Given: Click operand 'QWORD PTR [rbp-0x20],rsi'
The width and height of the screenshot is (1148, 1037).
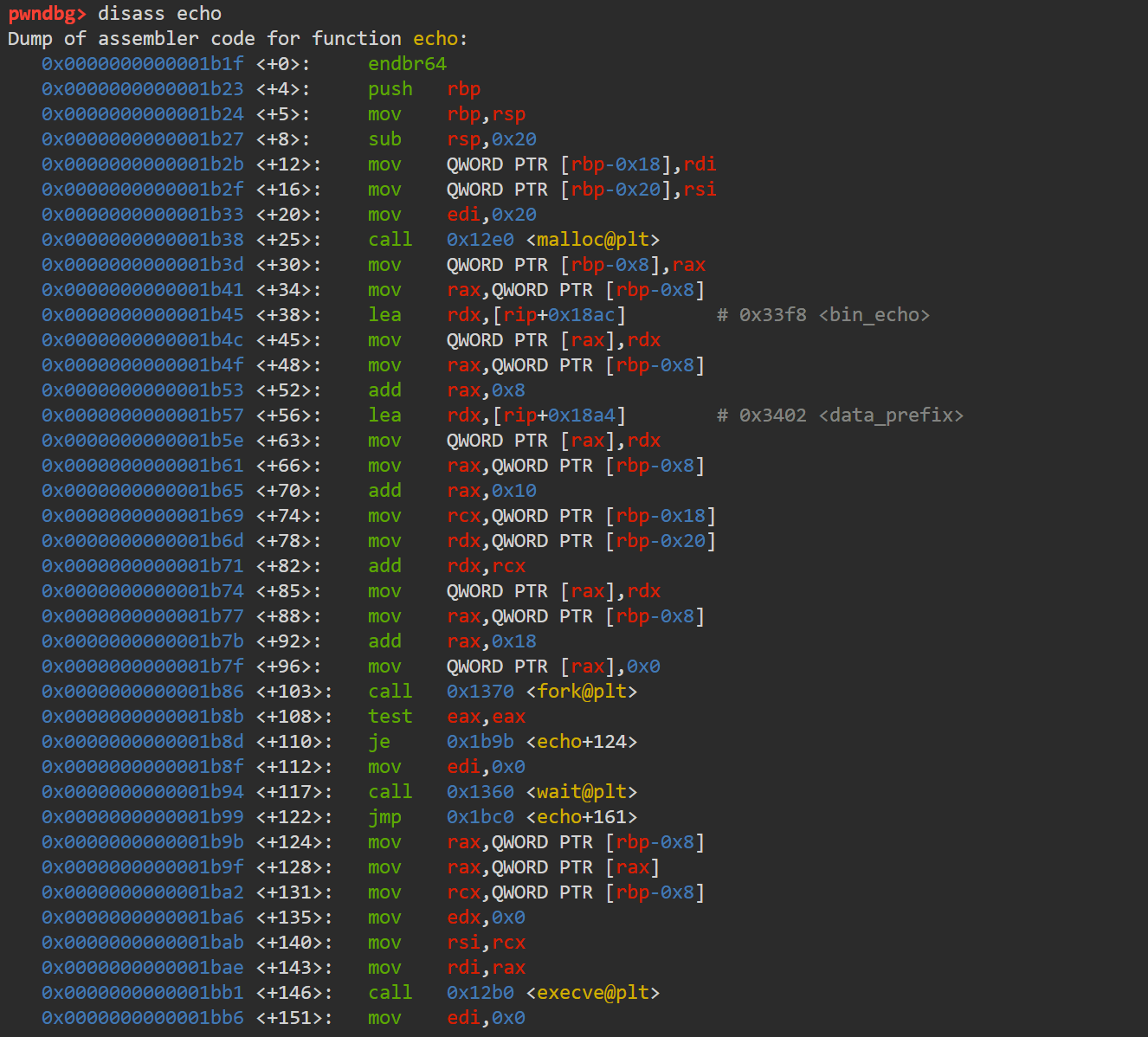Looking at the screenshot, I should tap(582, 190).
